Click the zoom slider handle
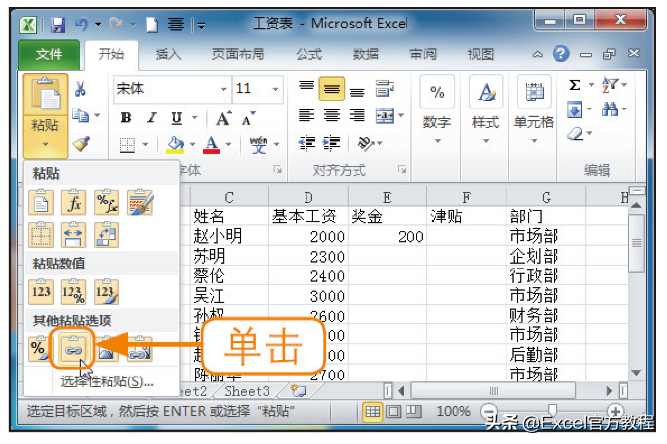The width and height of the screenshot is (667, 444). (552, 410)
